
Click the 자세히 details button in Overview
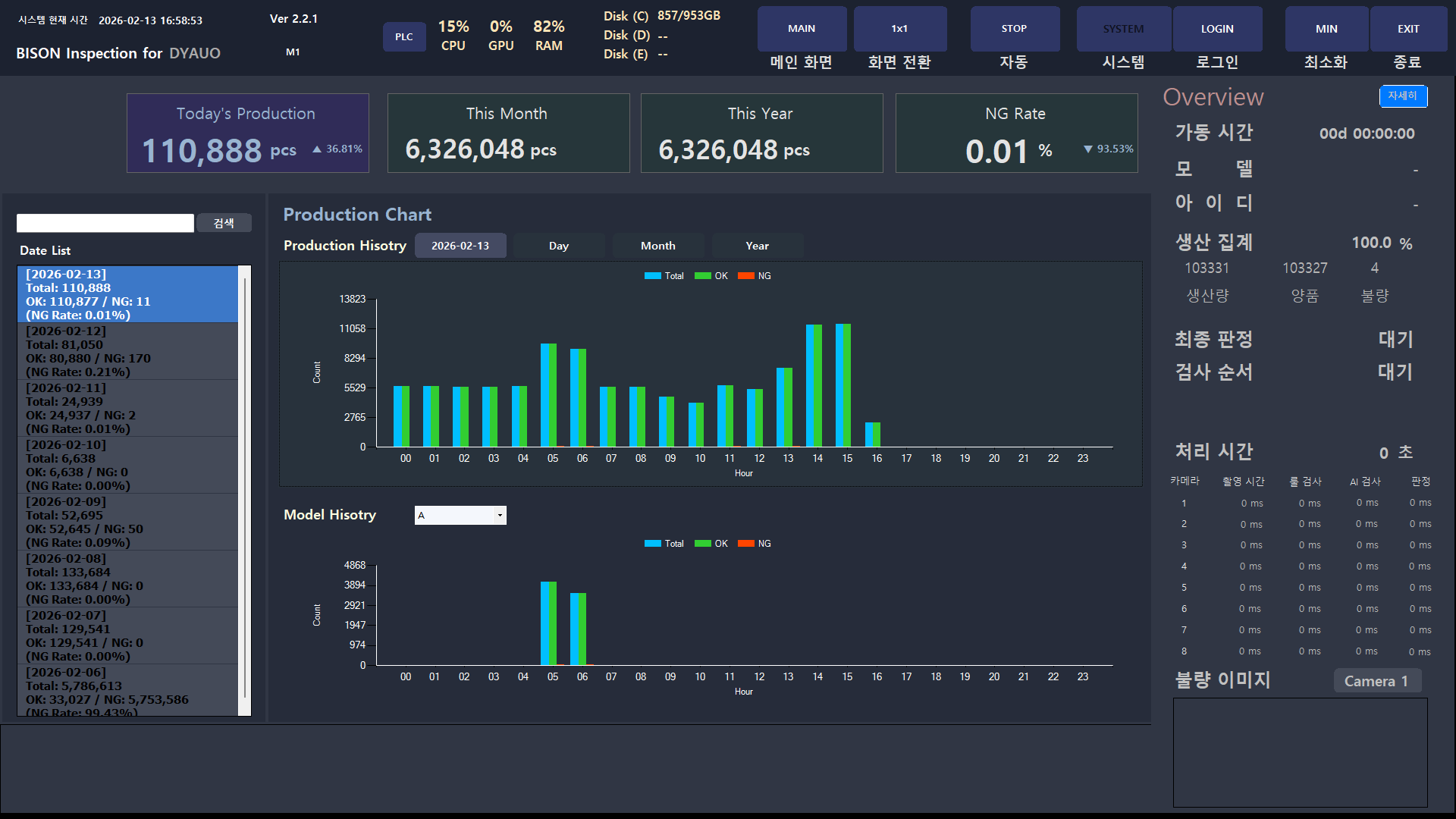1402,96
